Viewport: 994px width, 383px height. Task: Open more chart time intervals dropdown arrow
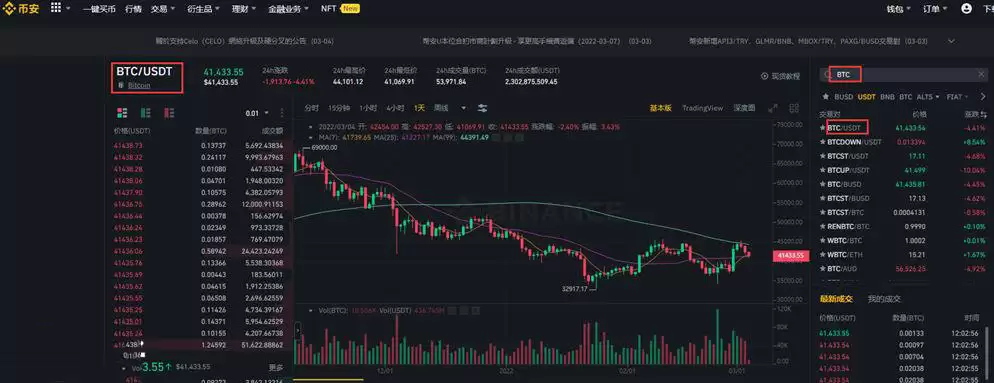tap(464, 108)
